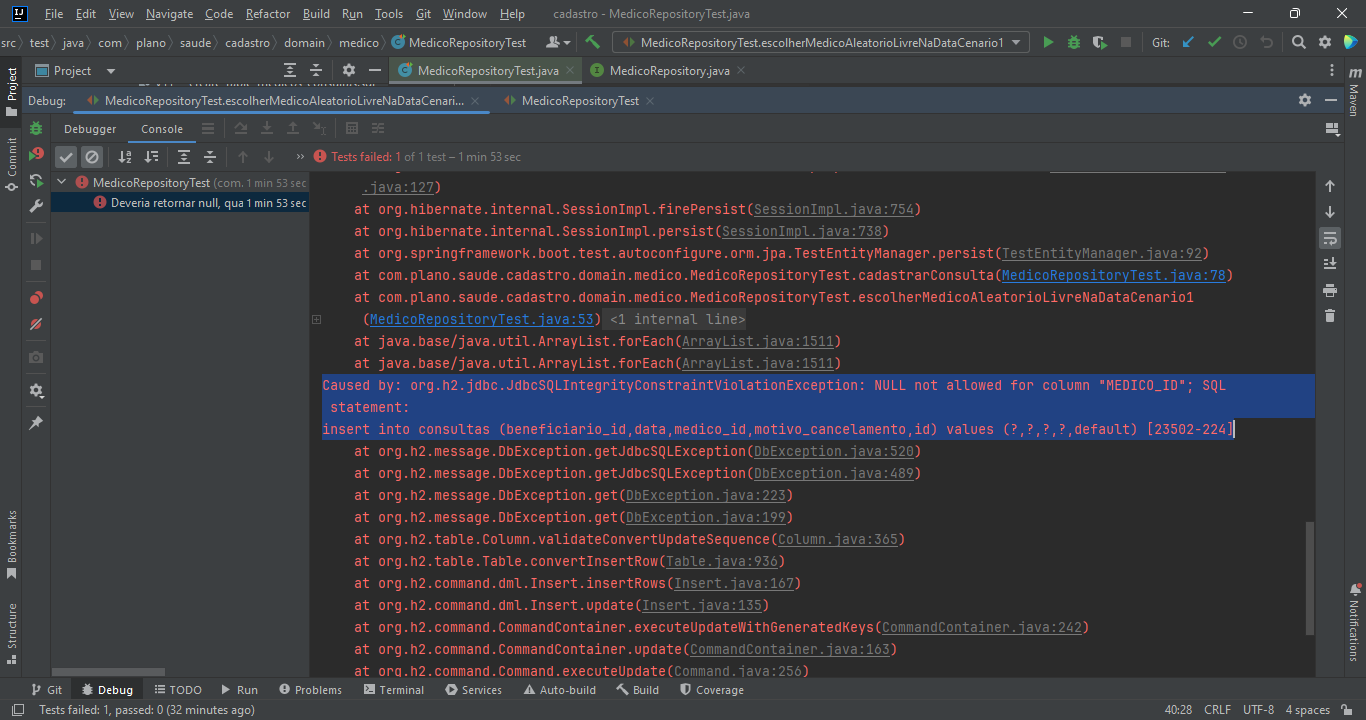Toggle the Commit tool window stripe
The height and width of the screenshot is (720, 1366).
pyautogui.click(x=12, y=165)
